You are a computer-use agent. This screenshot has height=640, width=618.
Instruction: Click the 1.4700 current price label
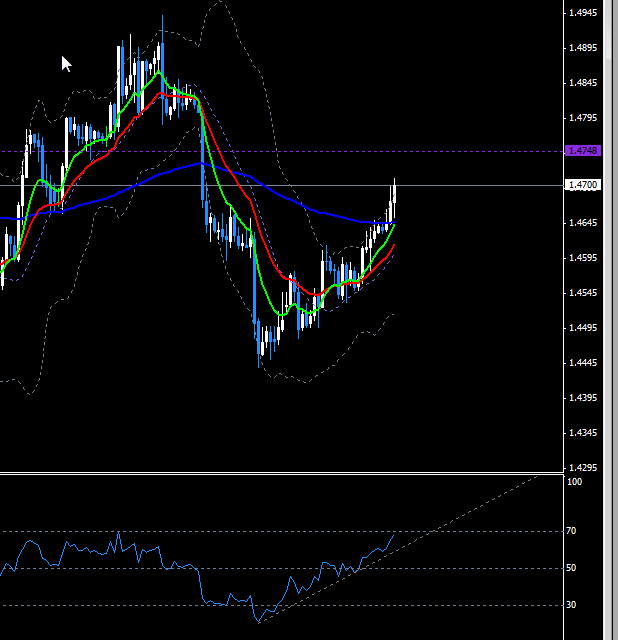point(582,185)
